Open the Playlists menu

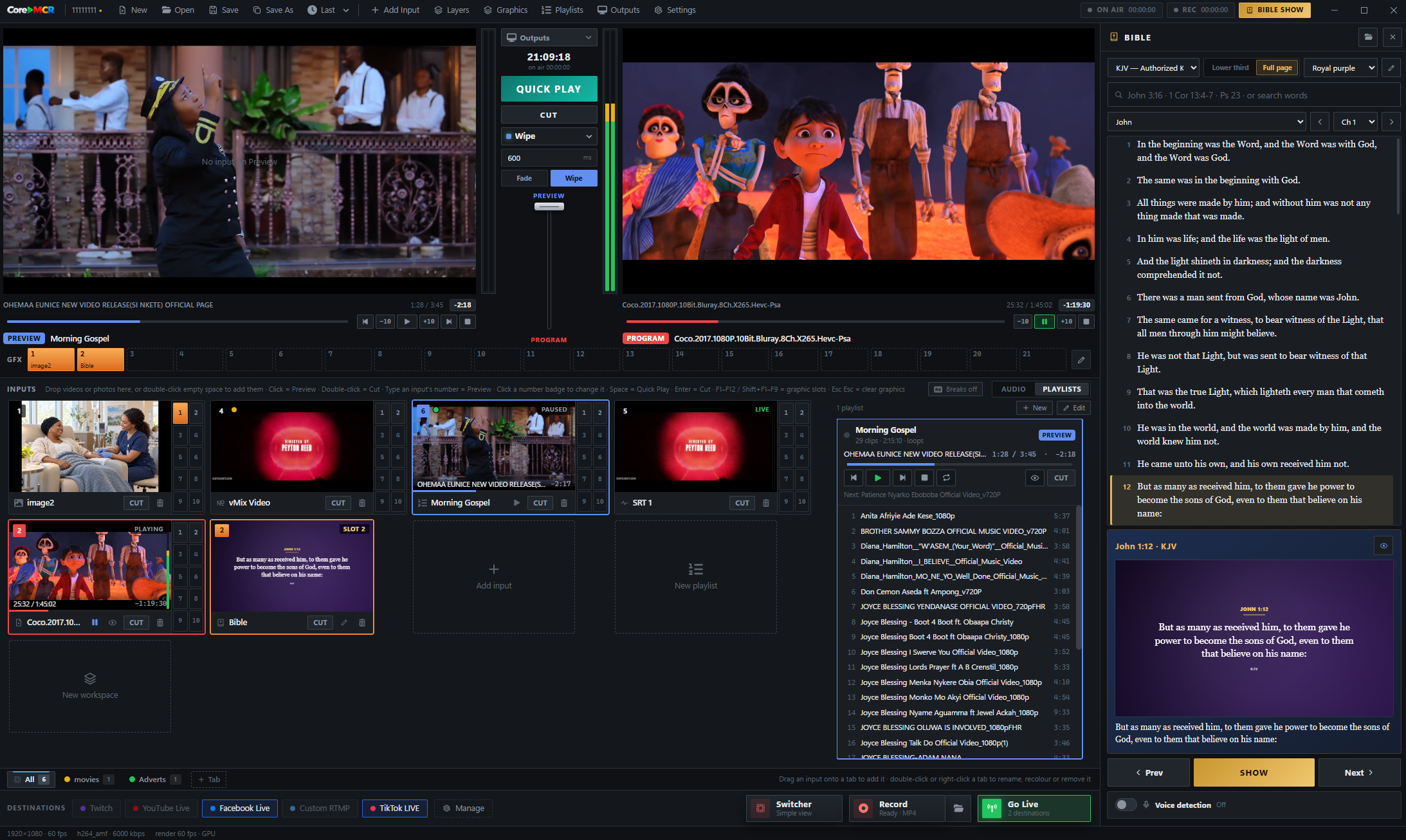(x=562, y=10)
